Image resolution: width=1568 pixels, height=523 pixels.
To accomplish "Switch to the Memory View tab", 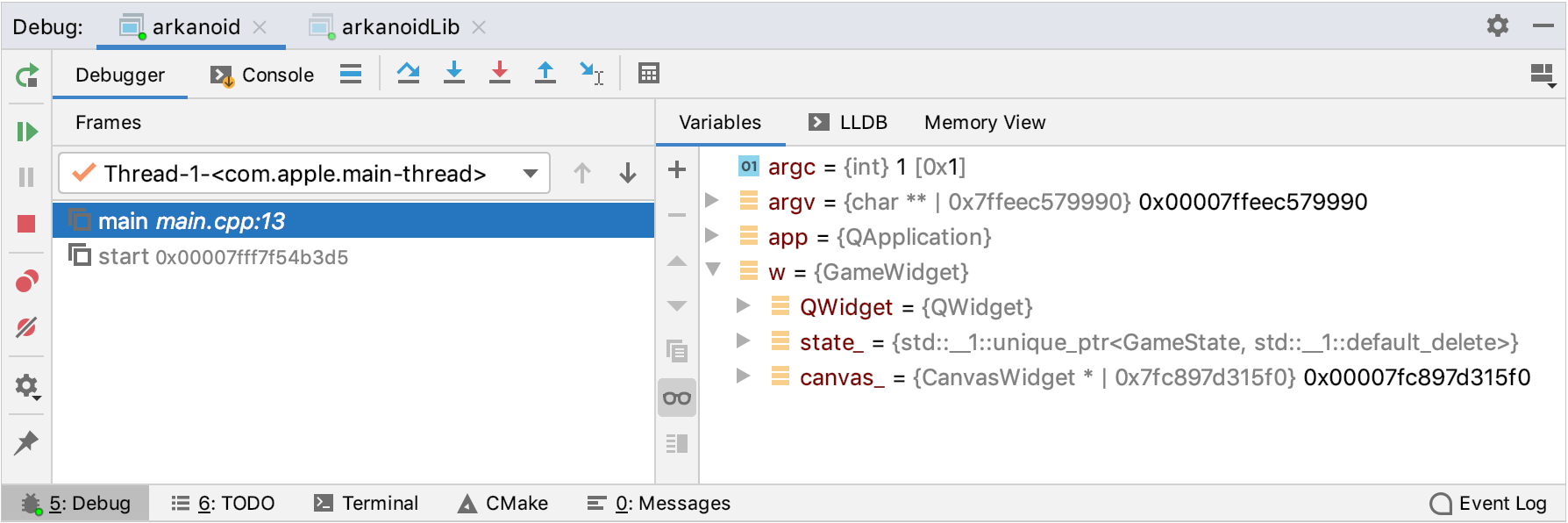I will 984,123.
